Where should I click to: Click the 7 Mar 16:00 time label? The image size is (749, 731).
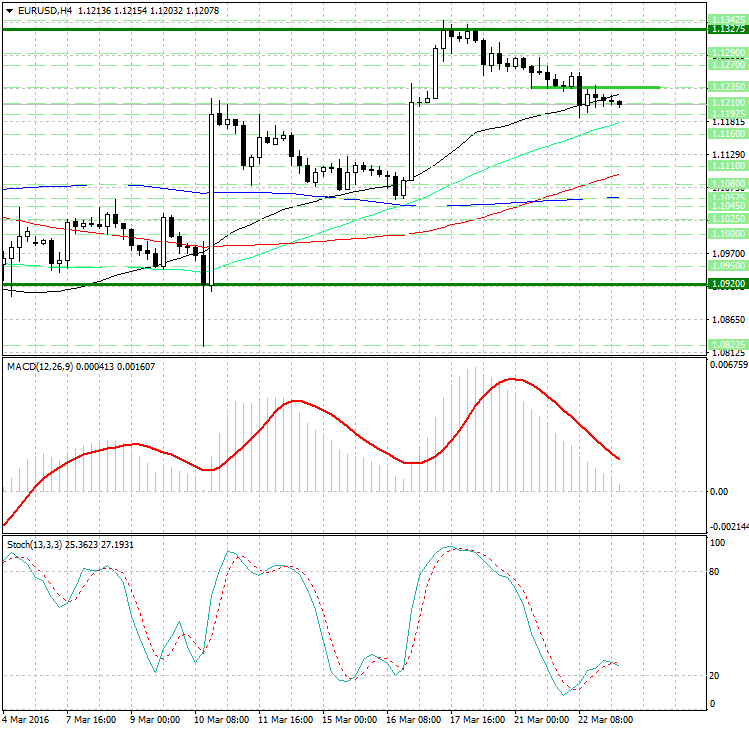click(x=91, y=720)
